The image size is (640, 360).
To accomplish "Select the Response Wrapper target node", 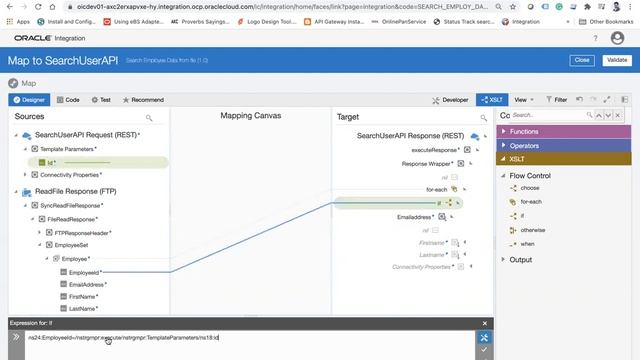I will [x=427, y=164].
